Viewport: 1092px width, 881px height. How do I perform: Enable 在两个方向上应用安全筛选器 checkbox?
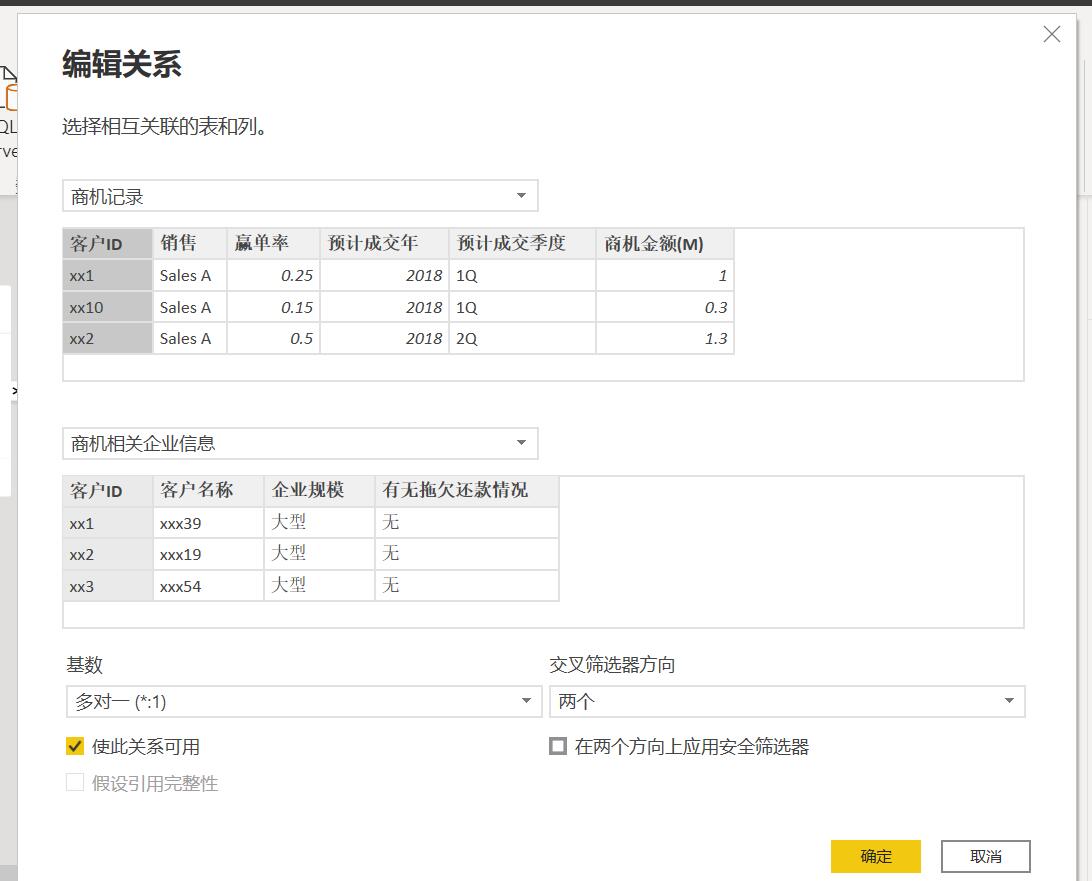[558, 746]
